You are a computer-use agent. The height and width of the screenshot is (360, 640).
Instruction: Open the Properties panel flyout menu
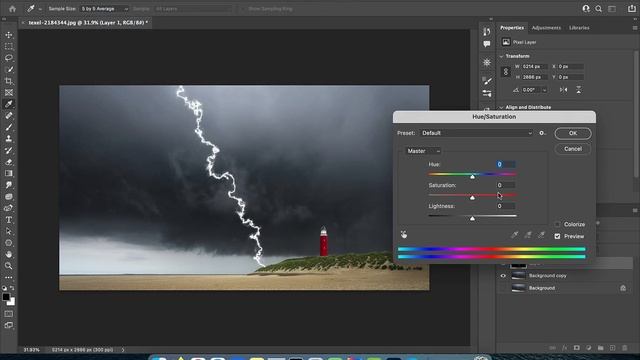pos(635,28)
